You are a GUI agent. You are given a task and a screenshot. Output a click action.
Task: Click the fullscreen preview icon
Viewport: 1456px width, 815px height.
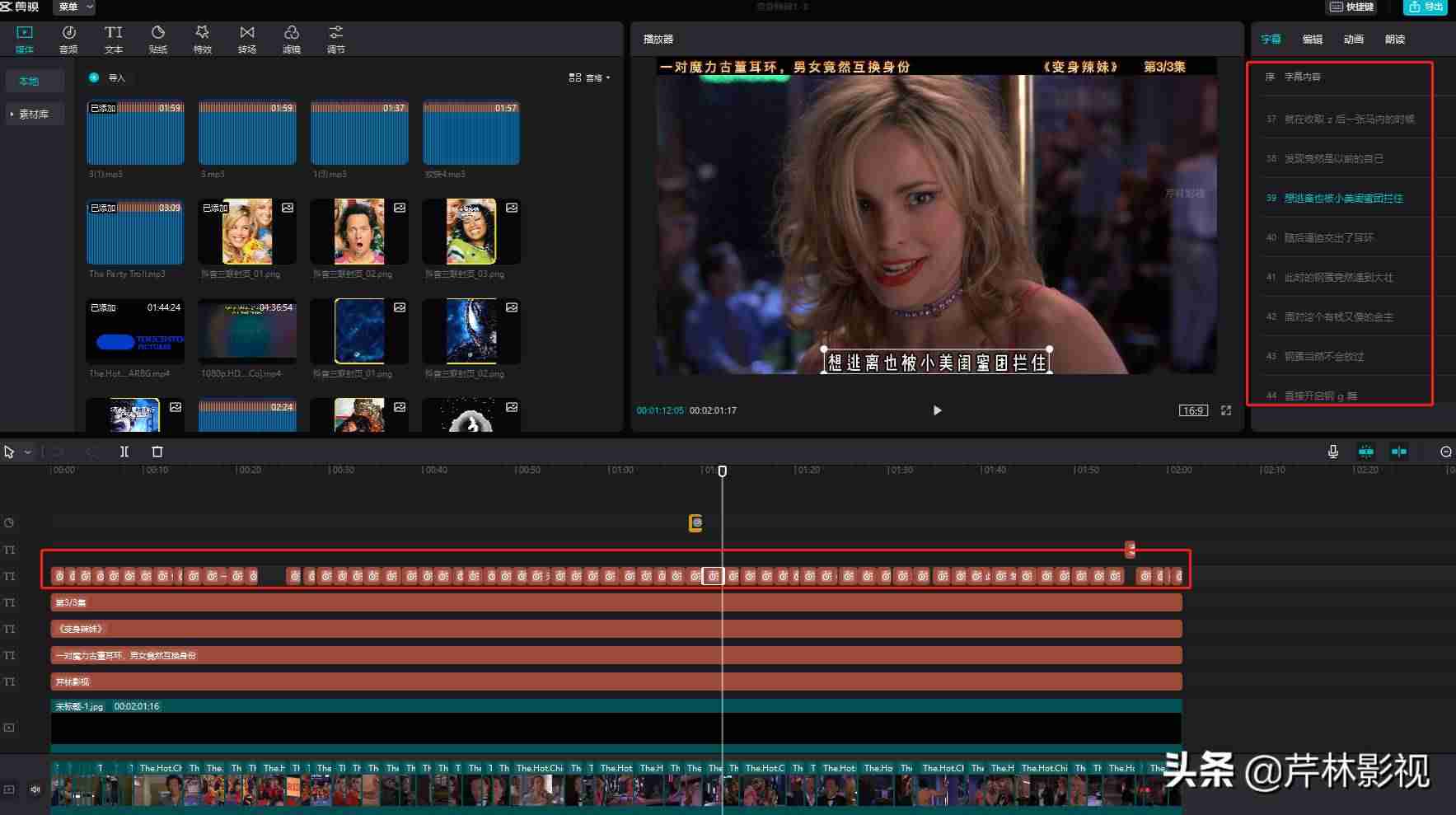[x=1226, y=410]
